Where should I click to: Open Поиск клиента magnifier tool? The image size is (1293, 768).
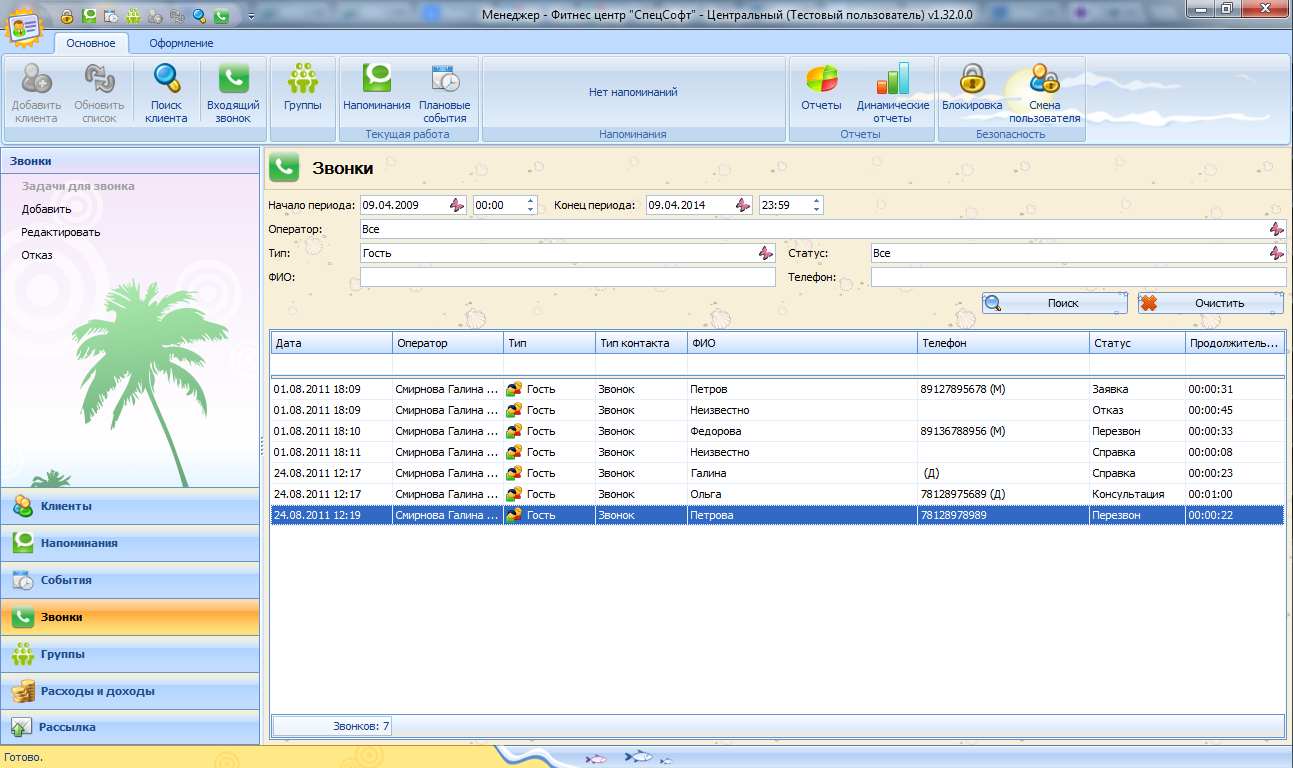coord(166,80)
